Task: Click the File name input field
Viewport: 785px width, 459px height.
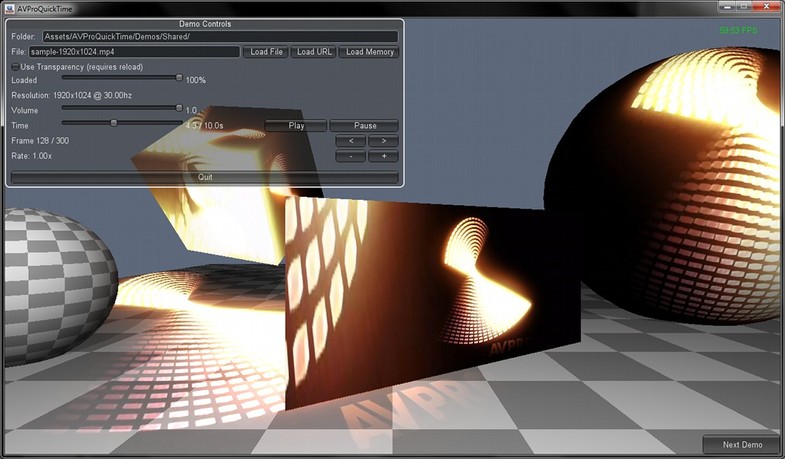Action: coord(134,52)
